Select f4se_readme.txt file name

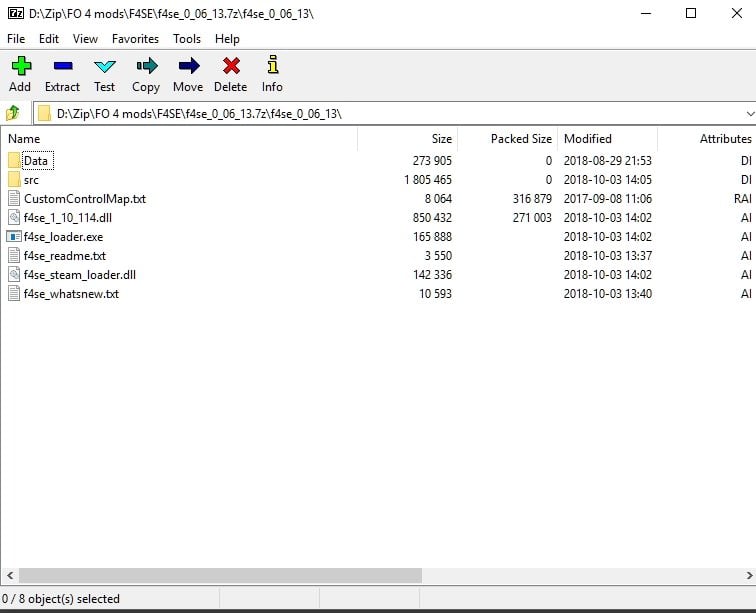click(65, 256)
